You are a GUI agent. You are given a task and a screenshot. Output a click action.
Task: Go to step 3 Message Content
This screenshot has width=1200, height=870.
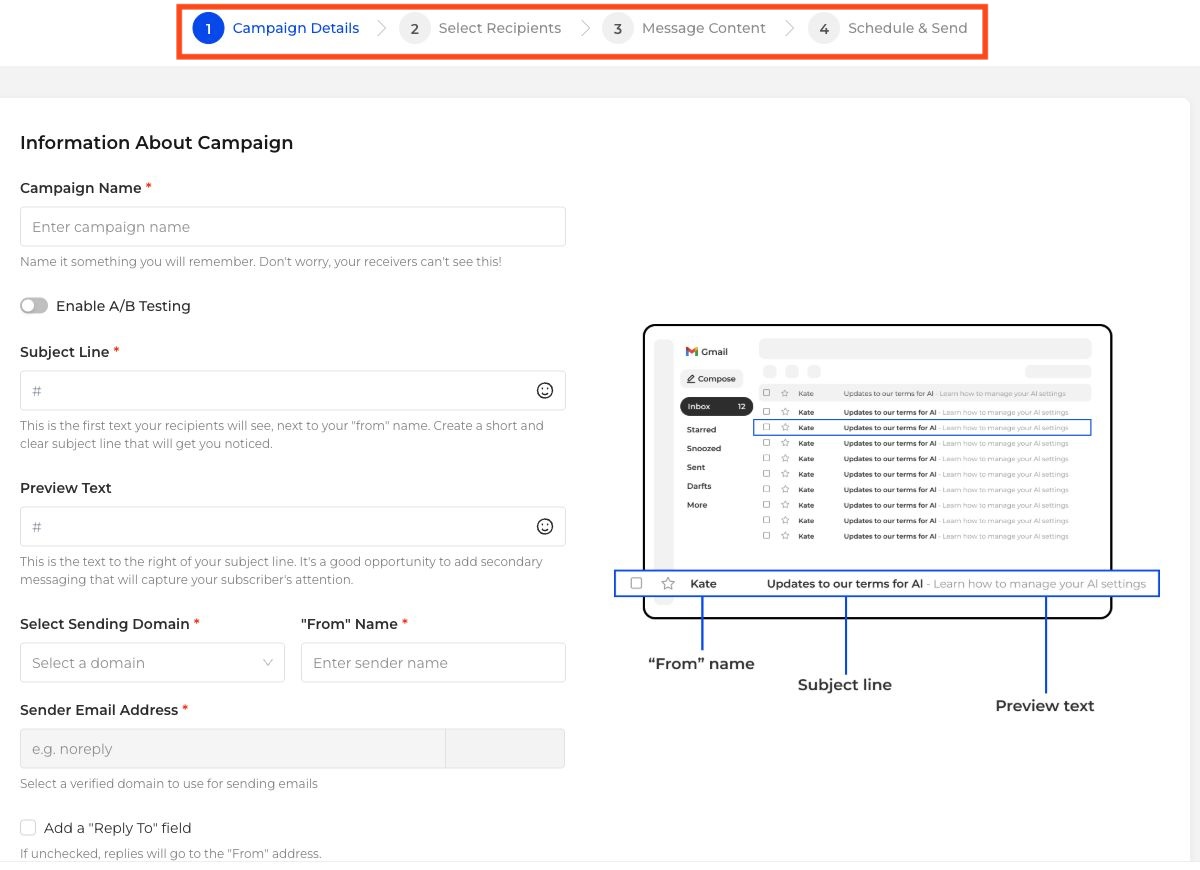click(684, 28)
